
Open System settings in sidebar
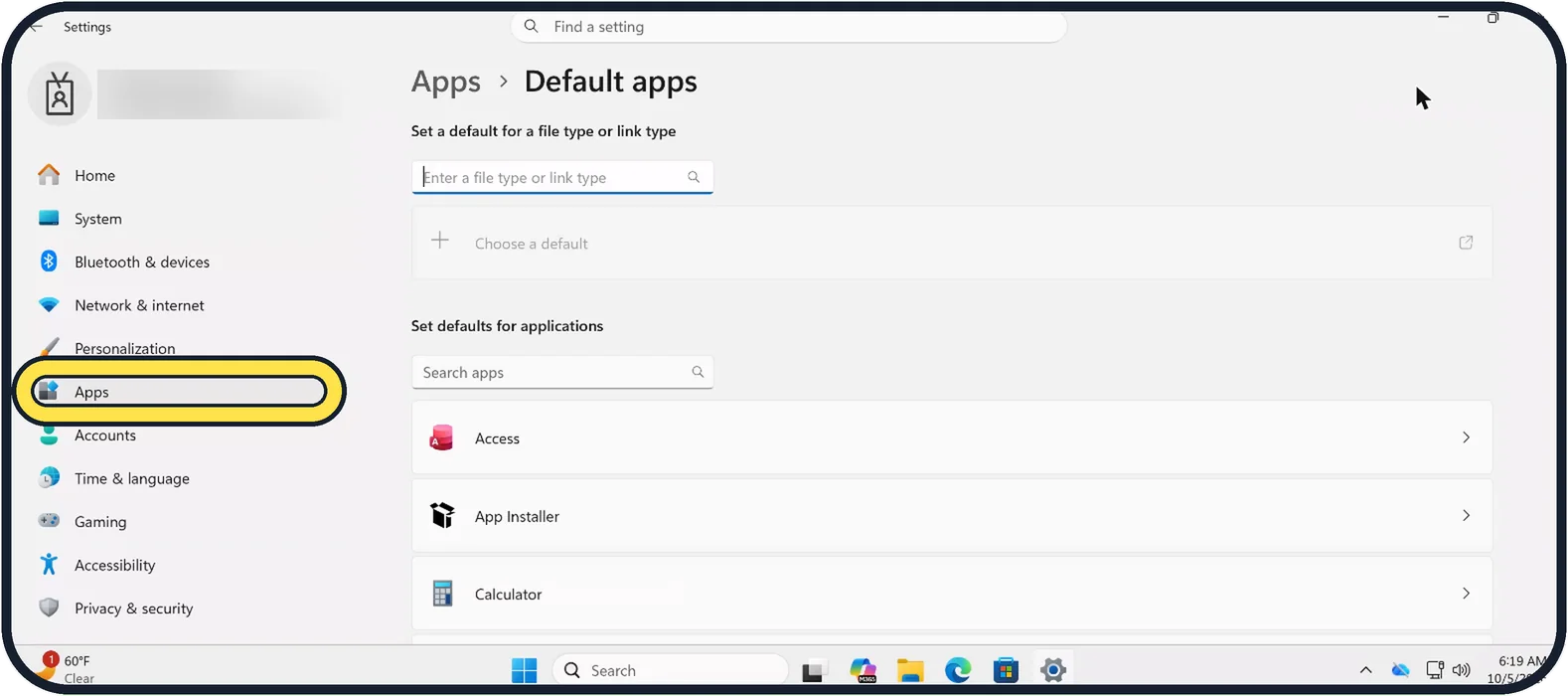click(97, 219)
